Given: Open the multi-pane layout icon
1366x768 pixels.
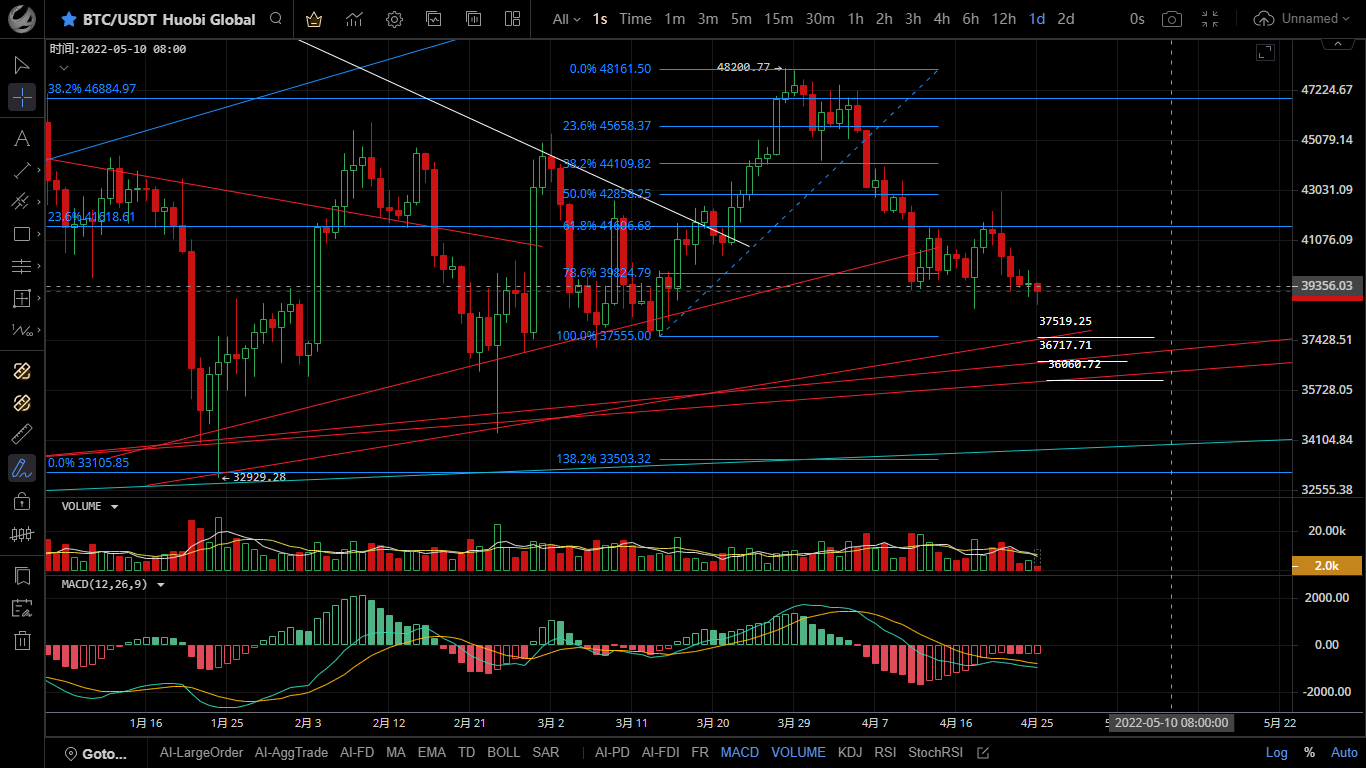Looking at the screenshot, I should click(x=513, y=19).
